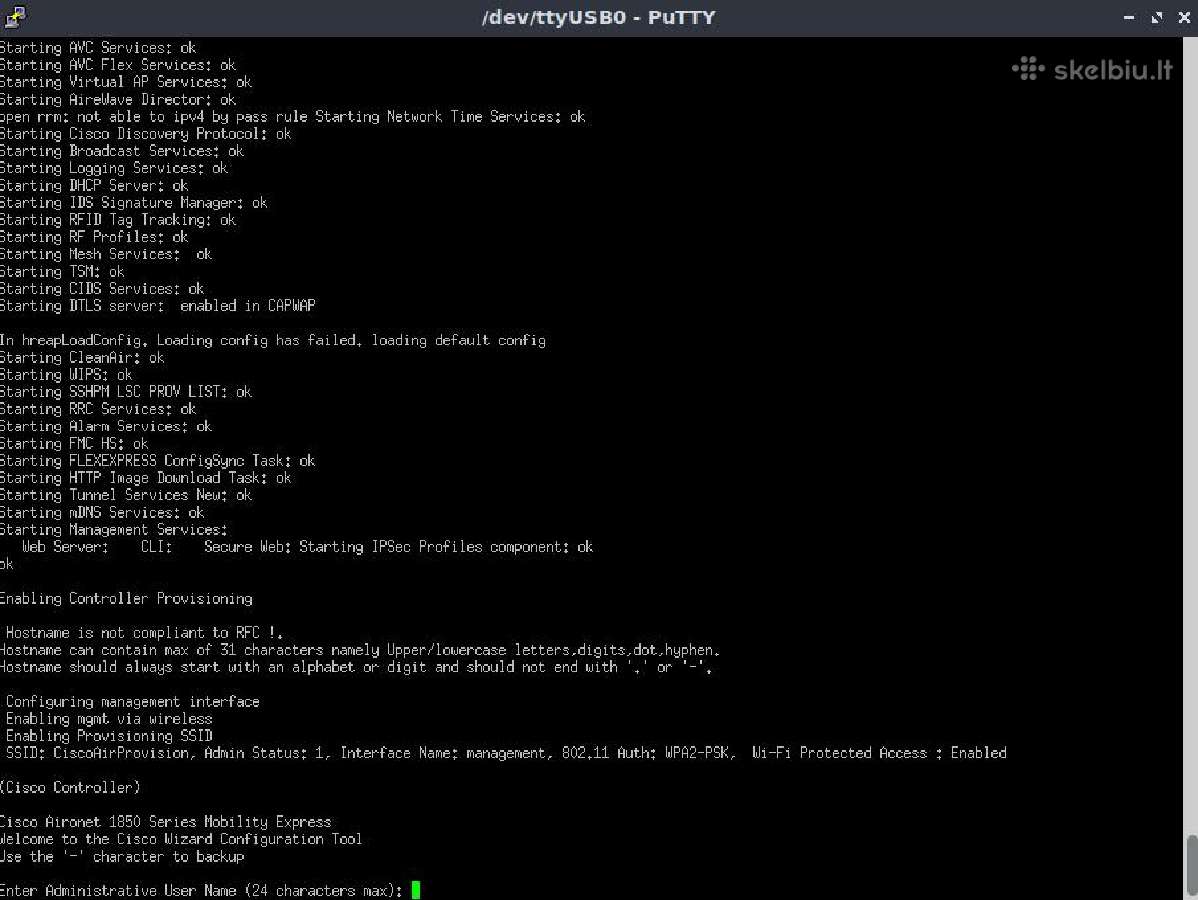Image resolution: width=1198 pixels, height=900 pixels.
Task: Click 'Enabling mgmt via wireless' line
Action: 109,718
